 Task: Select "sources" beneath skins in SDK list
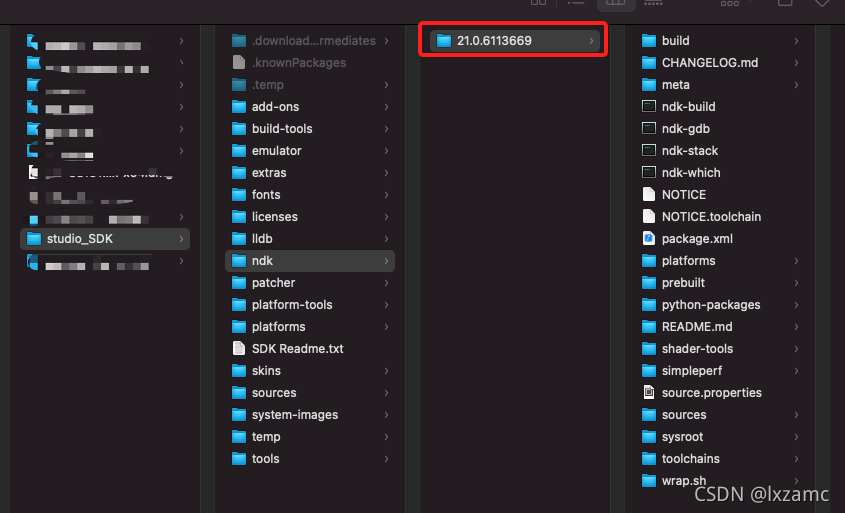click(274, 392)
